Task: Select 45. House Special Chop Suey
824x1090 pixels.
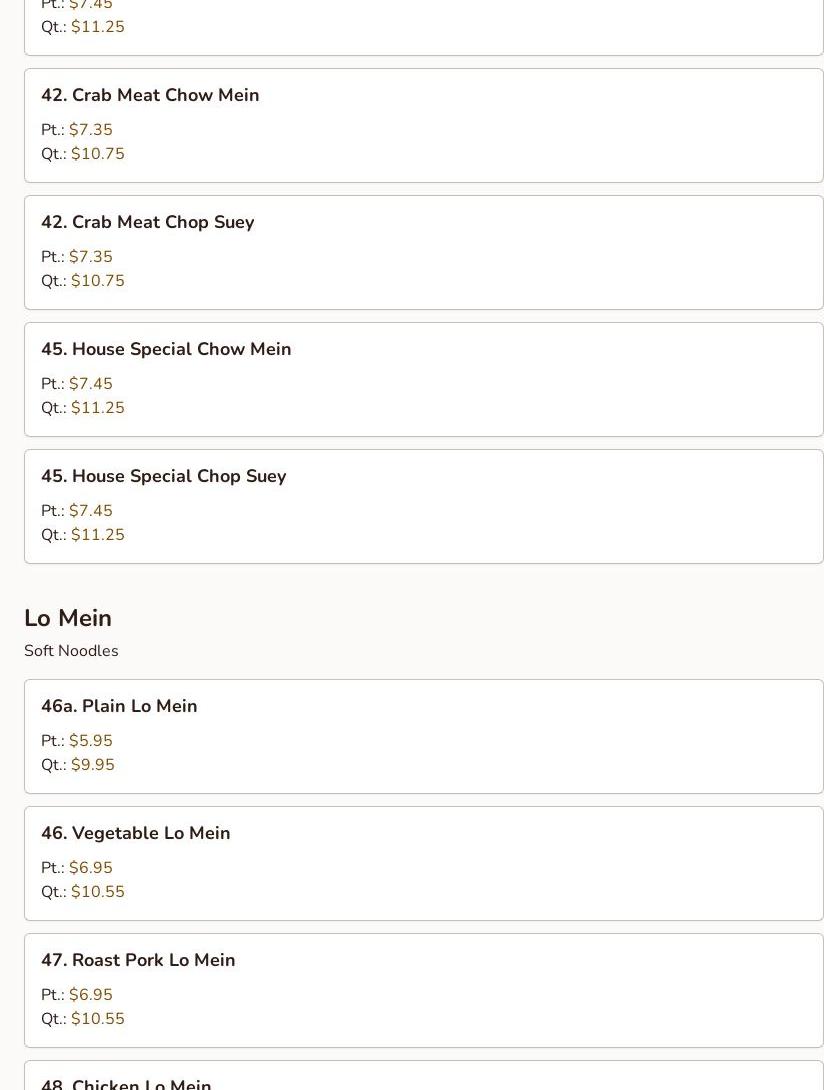Action: [423, 507]
